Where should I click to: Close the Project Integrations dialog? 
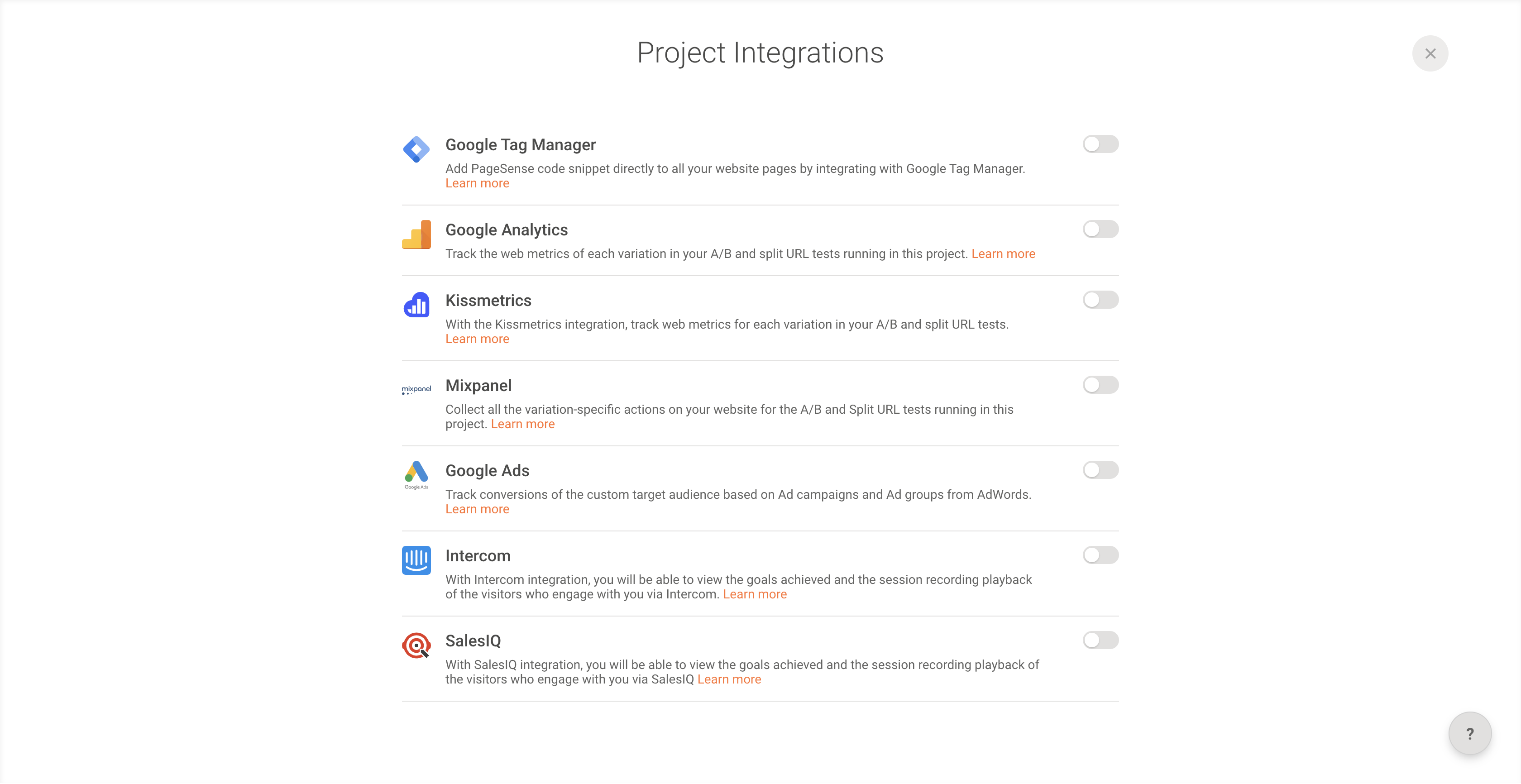(x=1430, y=54)
